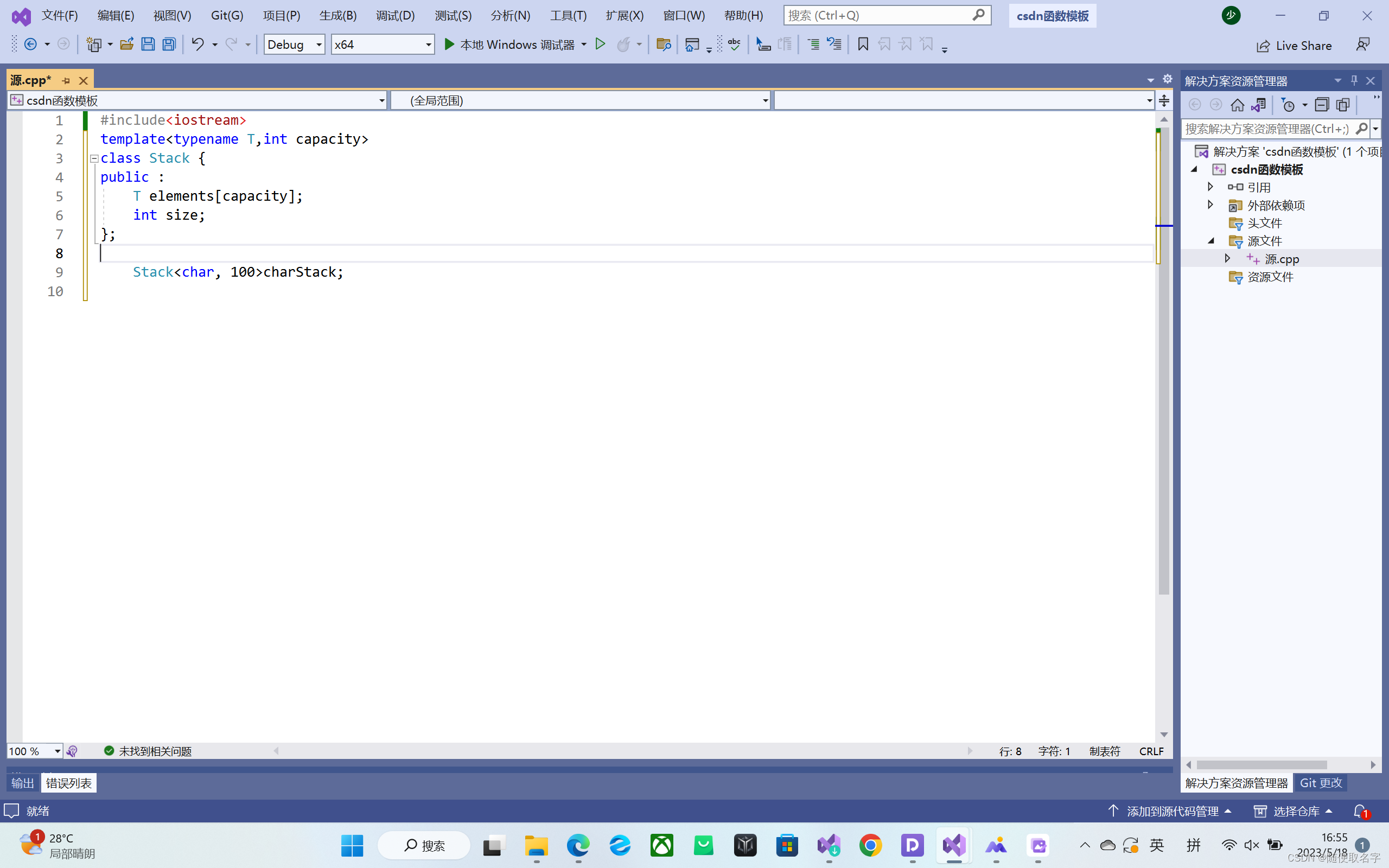
Task: Click the Home icon in Solution Explorer
Action: click(1237, 105)
